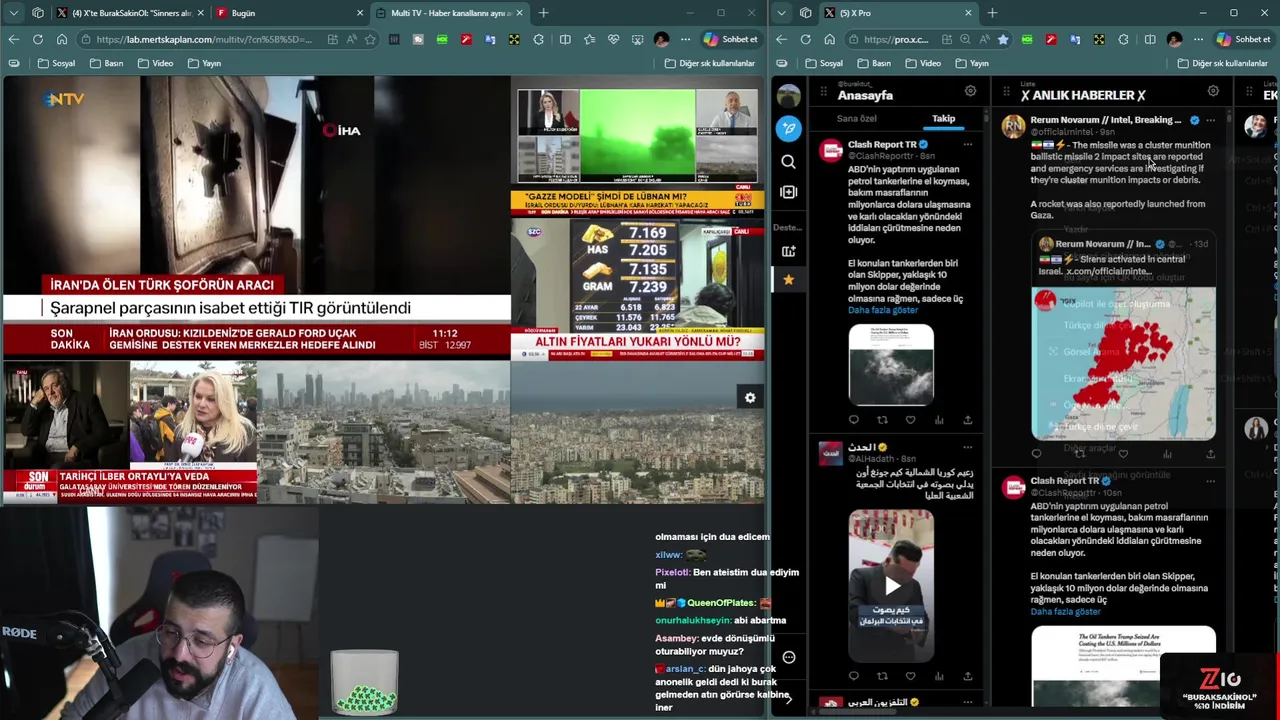Reply to first Clash Report TR post in Anasayfa
The height and width of the screenshot is (720, 1280).
[853, 420]
